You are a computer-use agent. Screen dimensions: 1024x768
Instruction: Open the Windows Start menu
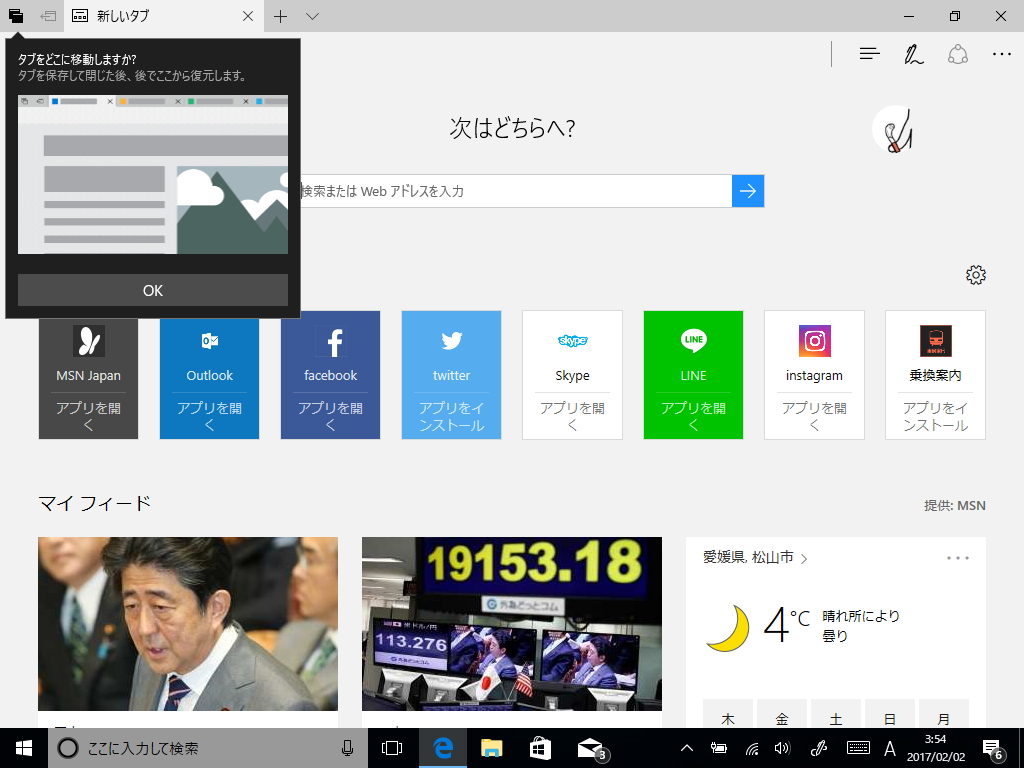tap(24, 748)
